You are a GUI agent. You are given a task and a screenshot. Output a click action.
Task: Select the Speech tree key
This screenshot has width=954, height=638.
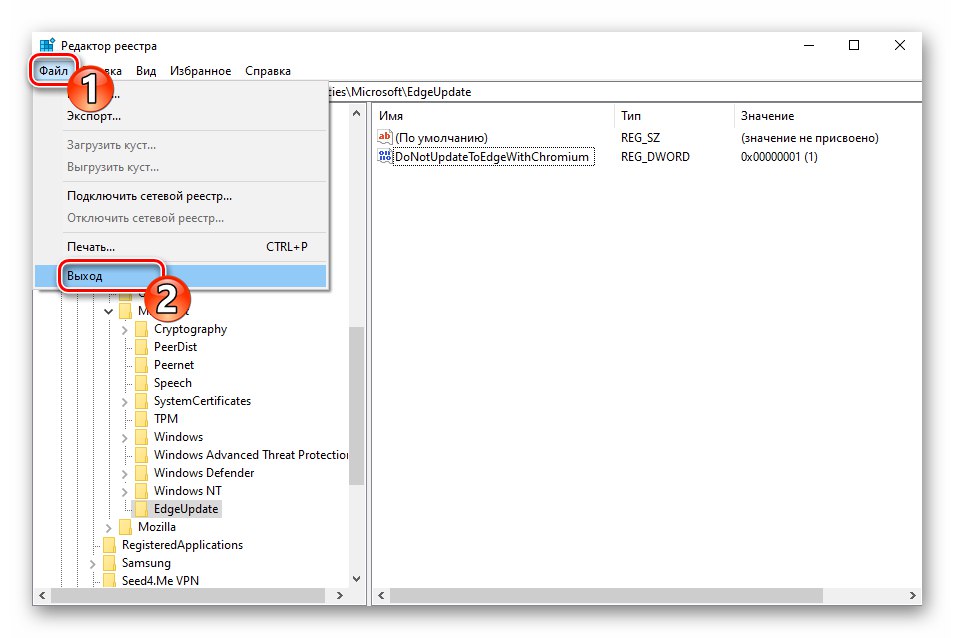[x=173, y=383]
